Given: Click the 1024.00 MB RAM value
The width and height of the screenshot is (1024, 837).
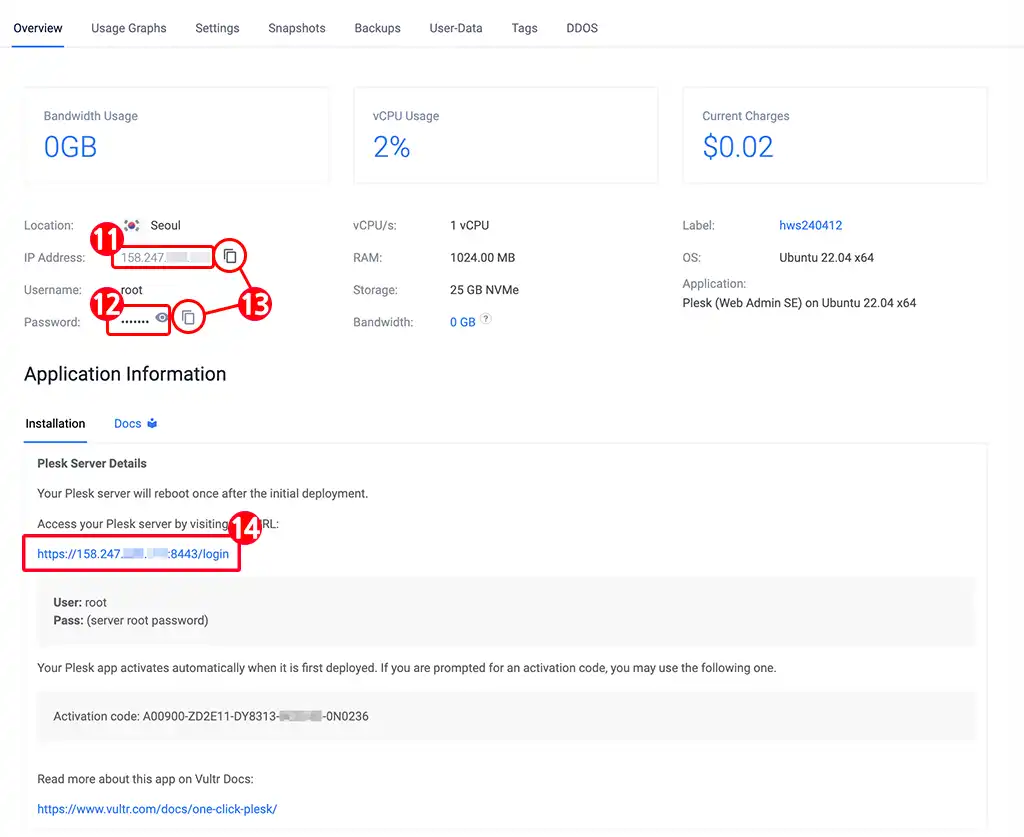Looking at the screenshot, I should point(483,257).
